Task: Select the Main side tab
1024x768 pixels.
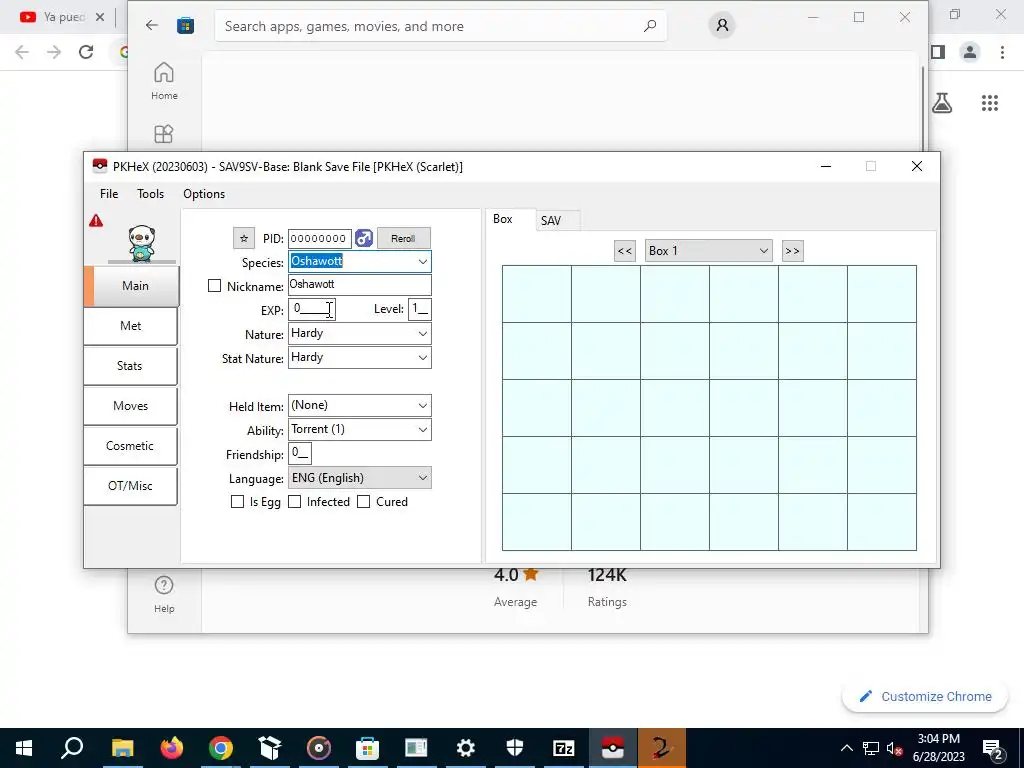Action: (x=131, y=286)
